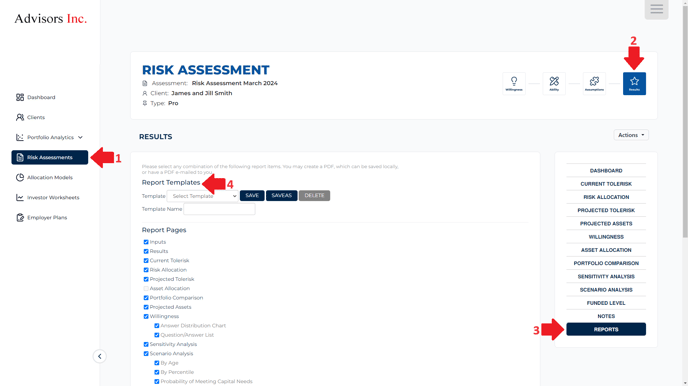Select the Ability step icon
Image resolution: width=688 pixels, height=386 pixels.
(x=554, y=83)
